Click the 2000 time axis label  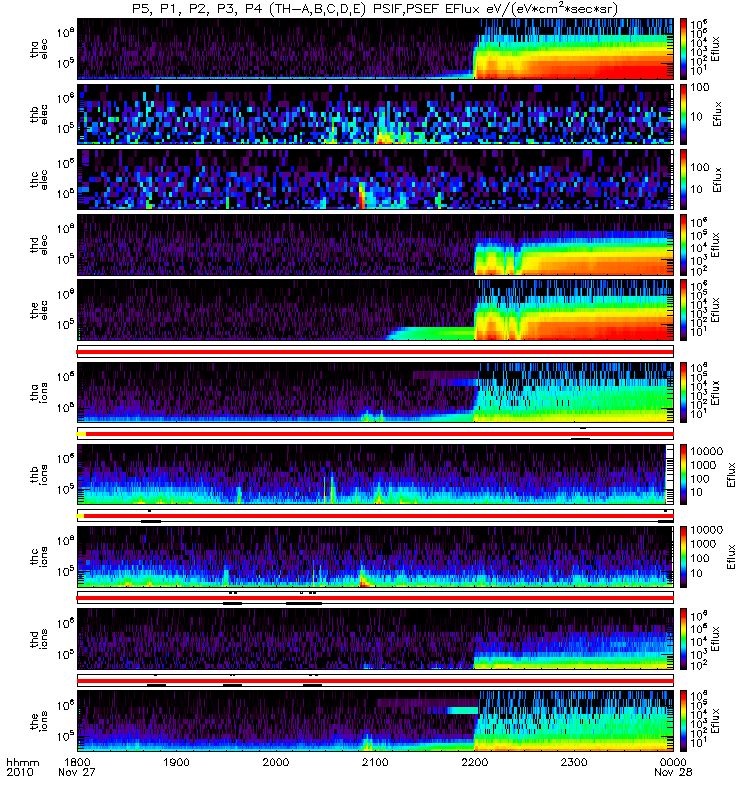pyautogui.click(x=276, y=762)
